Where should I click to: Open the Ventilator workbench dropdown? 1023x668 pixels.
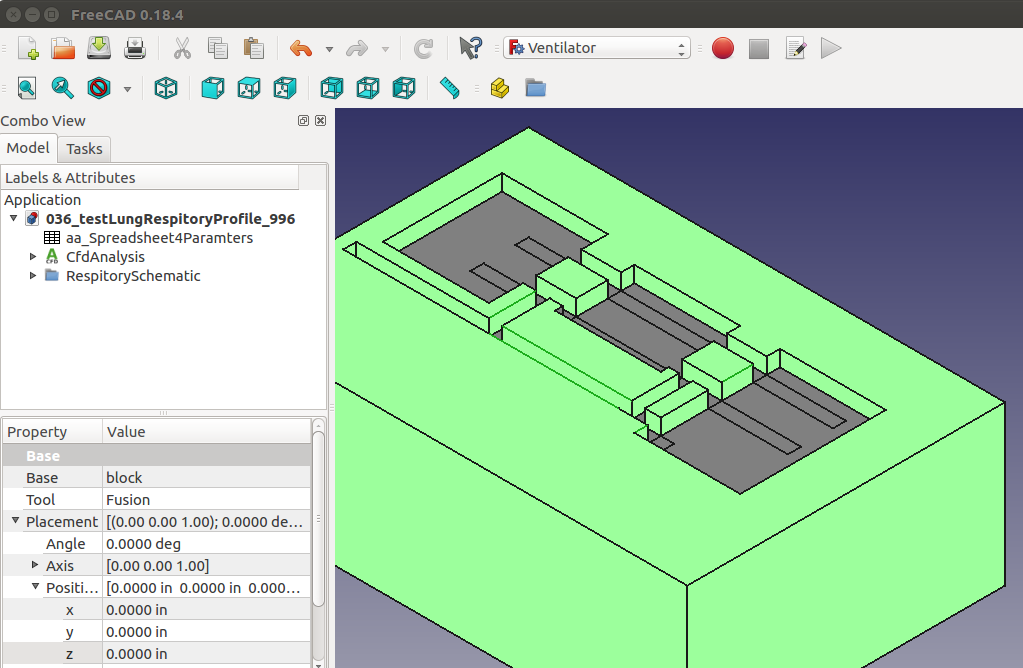(597, 48)
